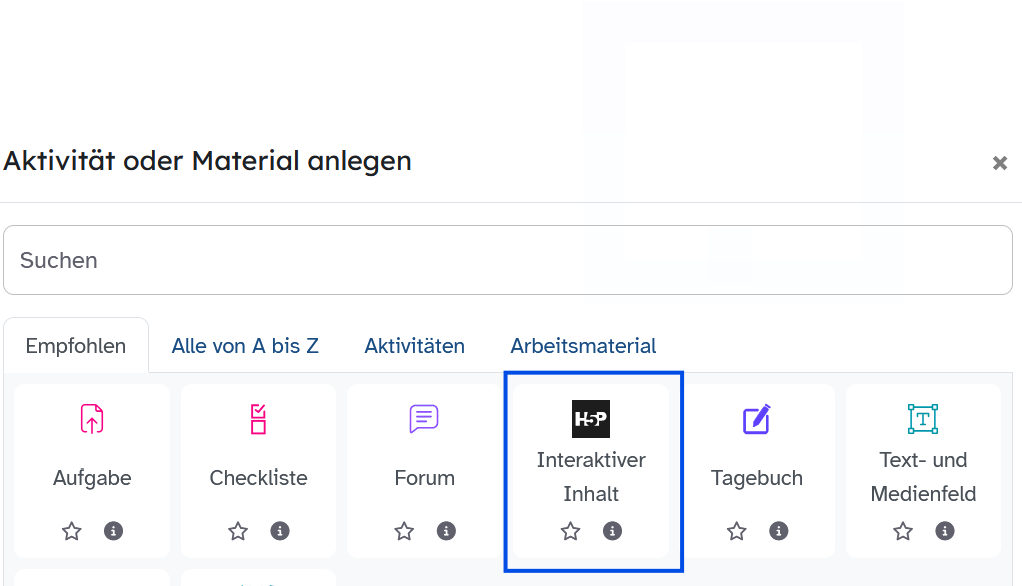Toggle favorite star for Forum
The image size is (1022, 586).
404,531
